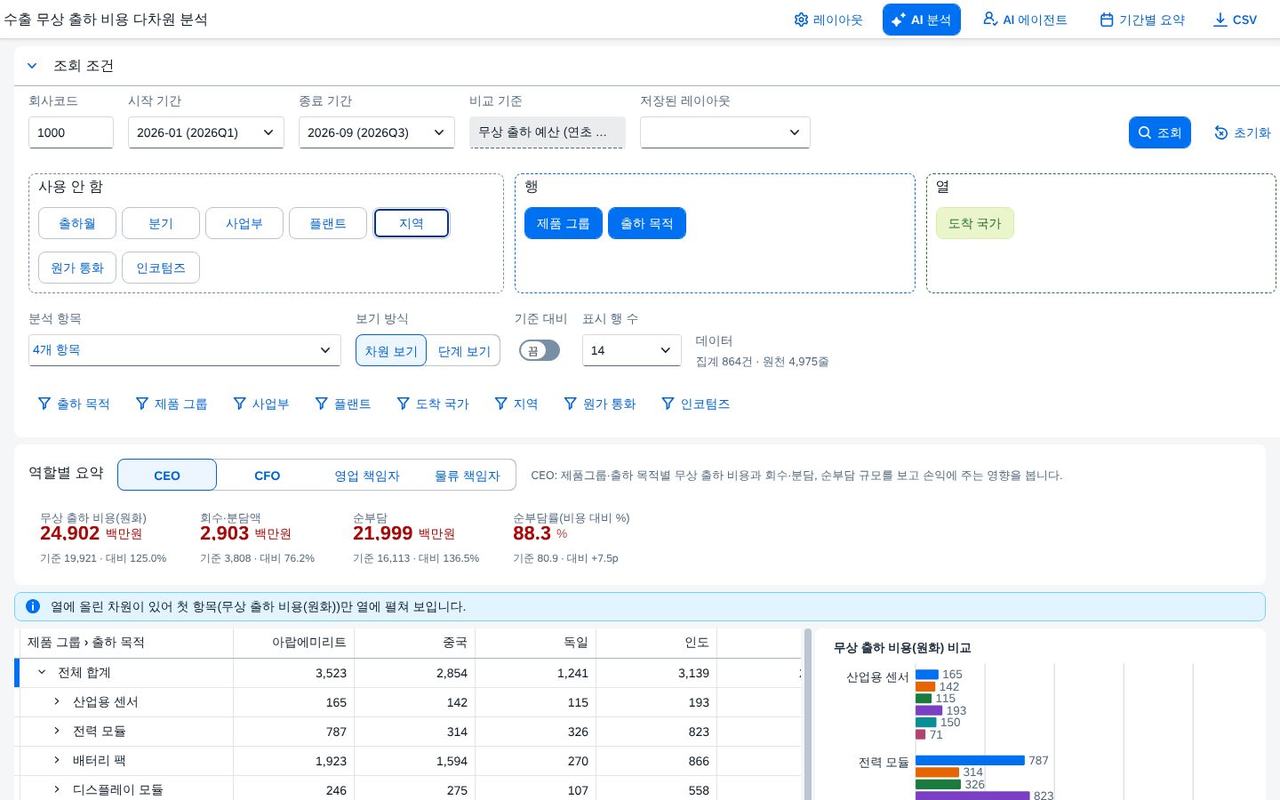Viewport: 1280px width, 800px height.
Task: Switch to the CFO role tab
Action: tap(267, 475)
